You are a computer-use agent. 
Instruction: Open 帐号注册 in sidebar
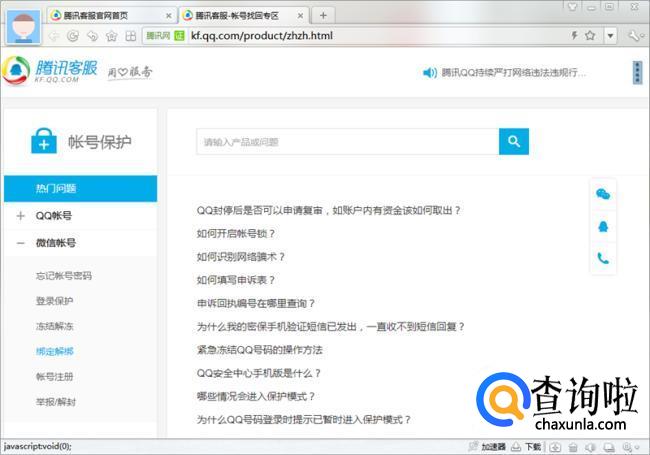tap(54, 377)
